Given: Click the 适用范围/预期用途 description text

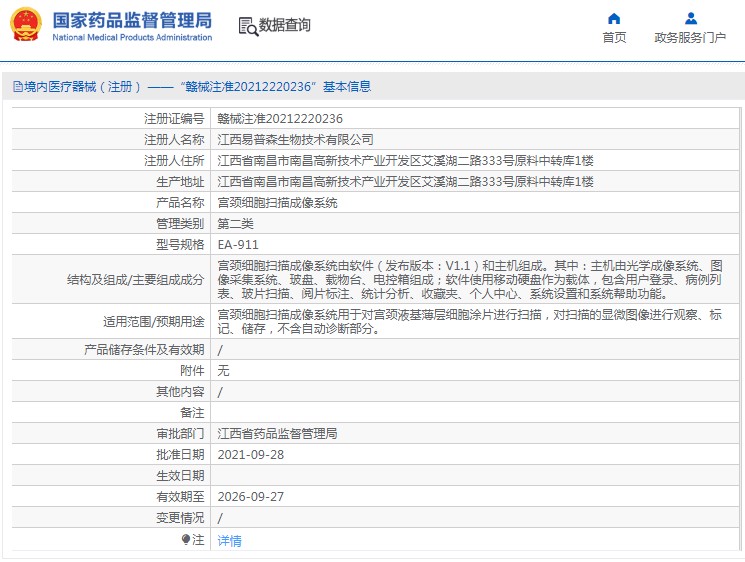Looking at the screenshot, I should coord(470,322).
